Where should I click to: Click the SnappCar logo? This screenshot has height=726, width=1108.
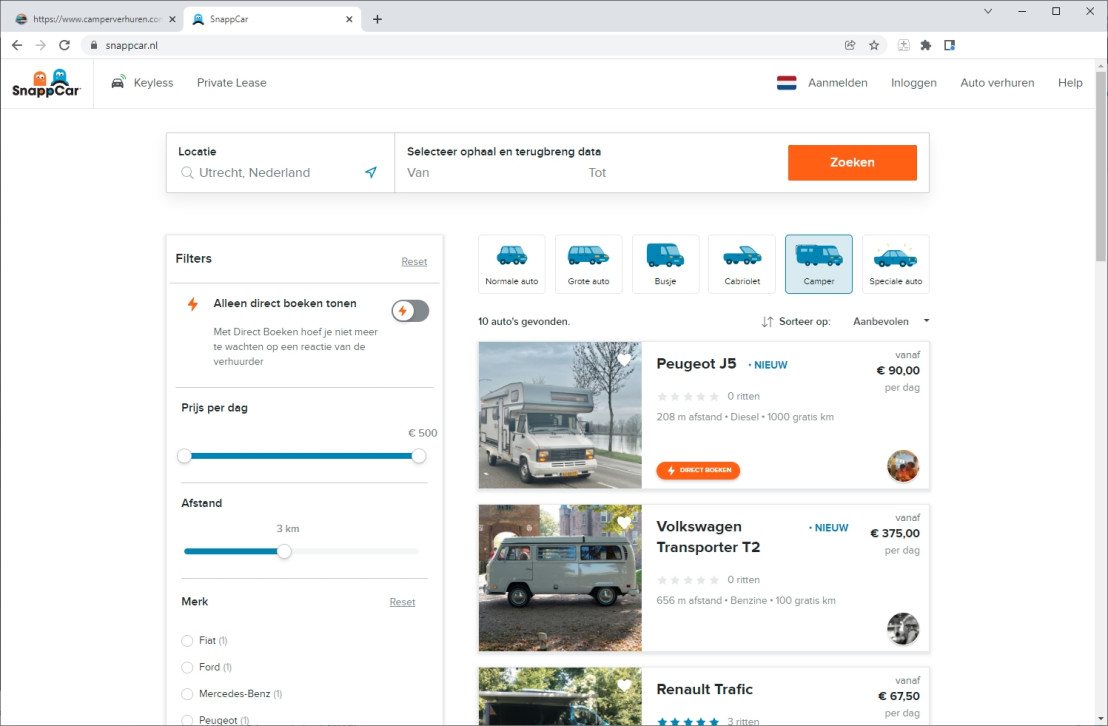tap(45, 84)
